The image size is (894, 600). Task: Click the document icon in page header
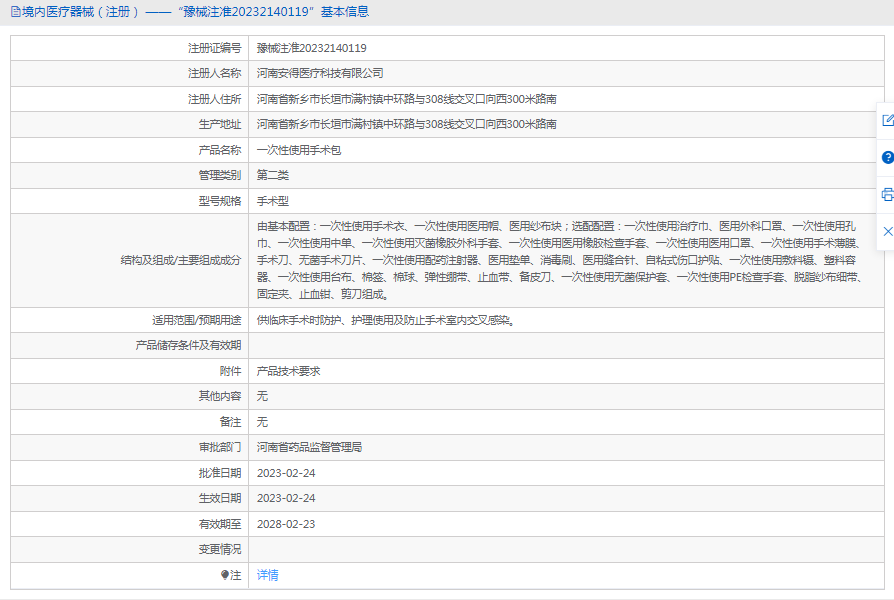pyautogui.click(x=15, y=11)
